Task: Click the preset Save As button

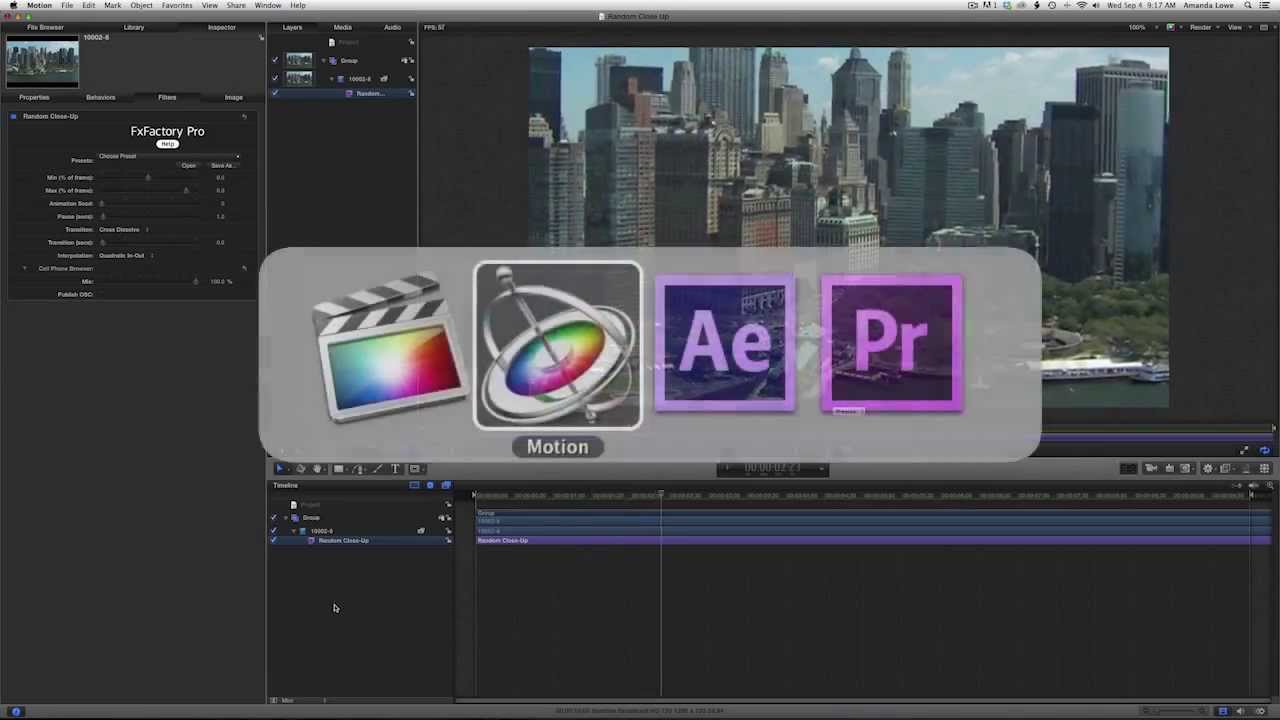Action: click(221, 166)
